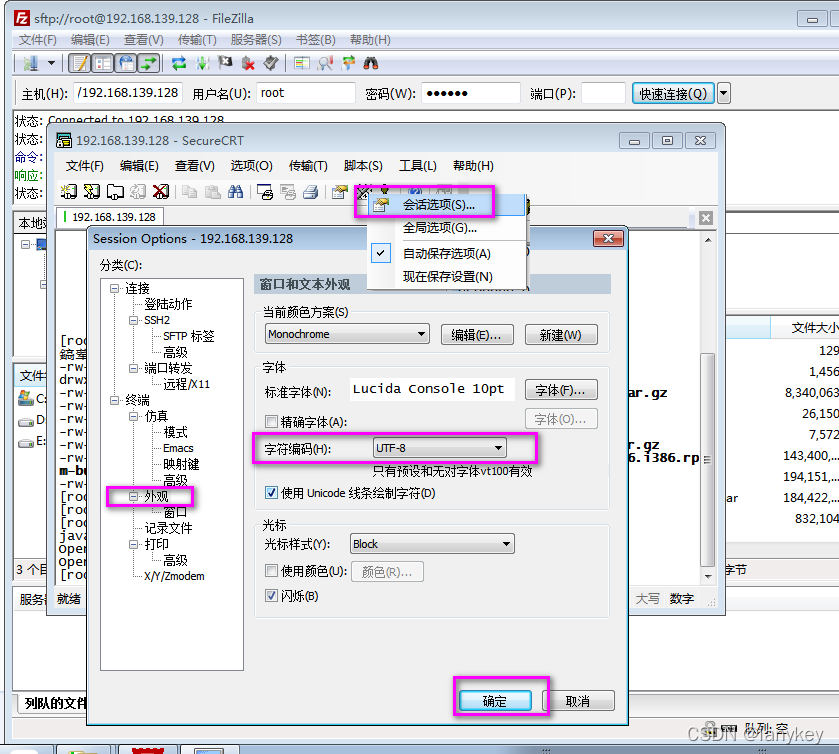Disconnect from server in FileZilla toolbar

[248, 63]
